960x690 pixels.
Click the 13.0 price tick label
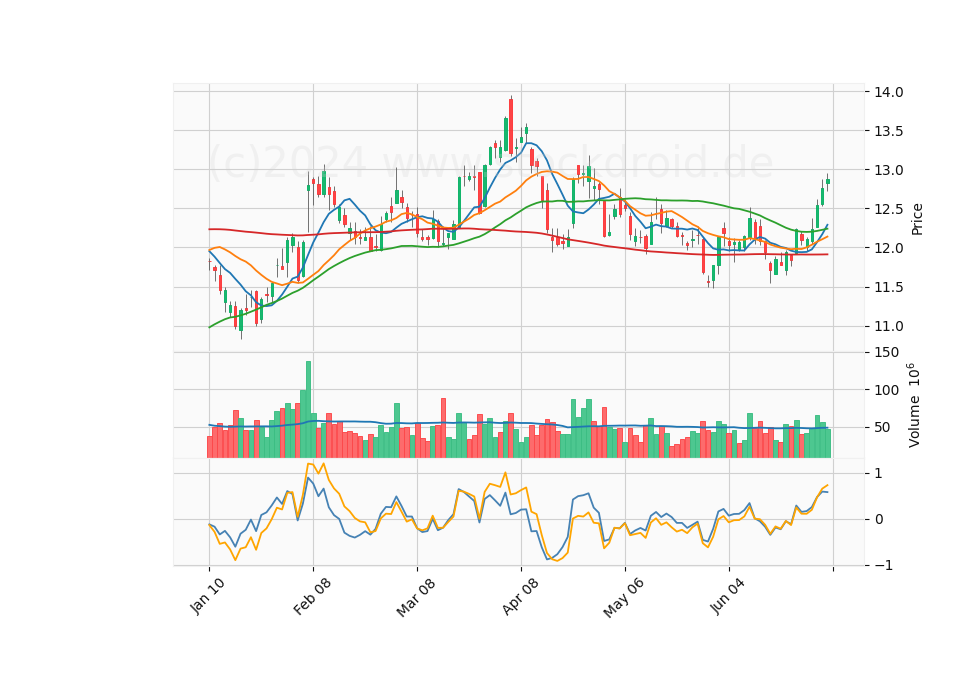click(888, 170)
